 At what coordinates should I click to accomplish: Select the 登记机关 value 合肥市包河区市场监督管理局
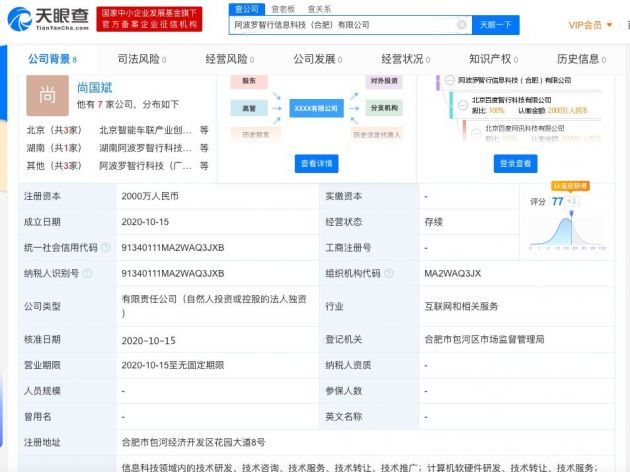[x=484, y=339]
